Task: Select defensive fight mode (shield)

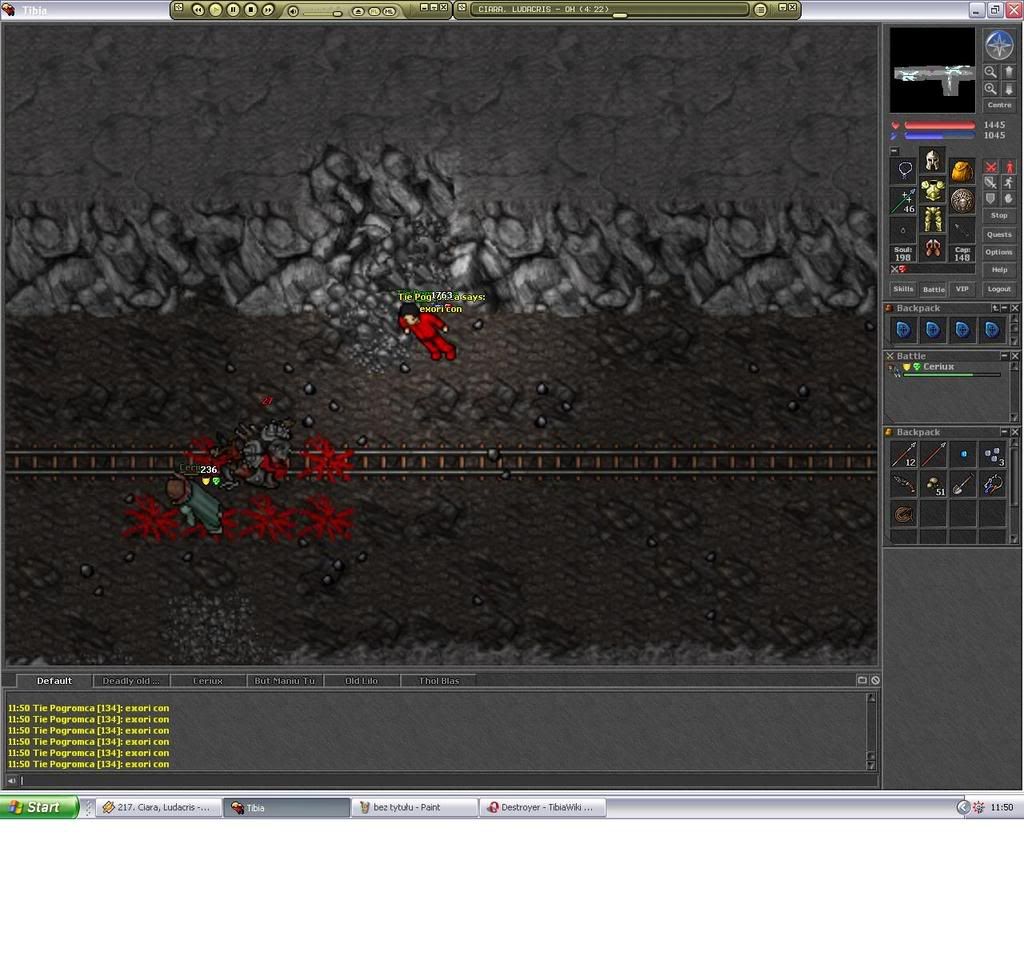Action: point(991,198)
